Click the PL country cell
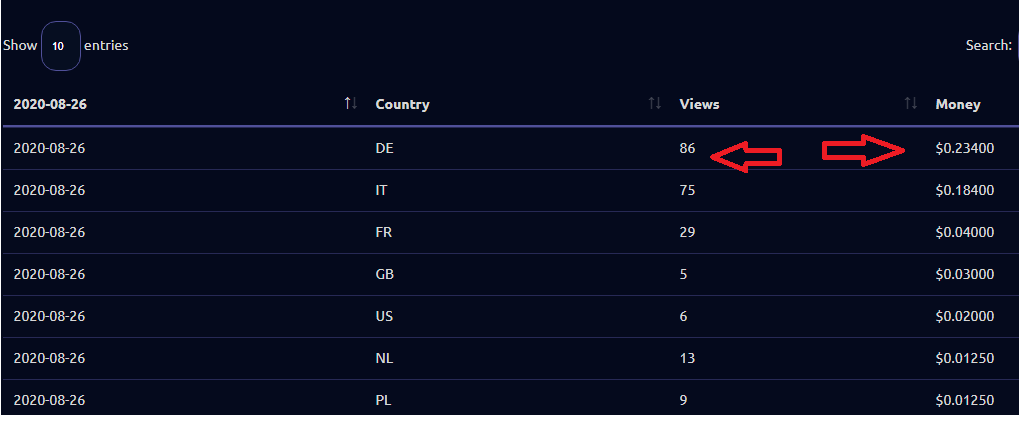This screenshot has height=426, width=1019. coord(384,400)
